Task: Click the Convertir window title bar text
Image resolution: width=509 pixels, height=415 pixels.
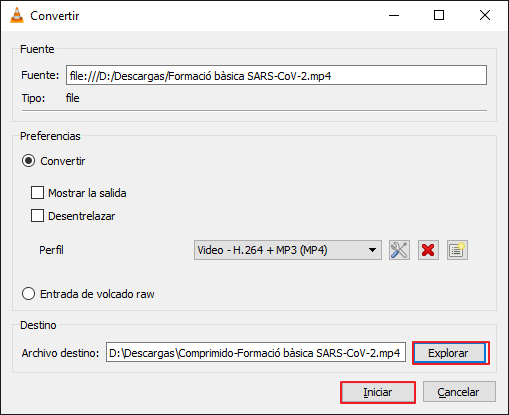Action: pos(55,16)
